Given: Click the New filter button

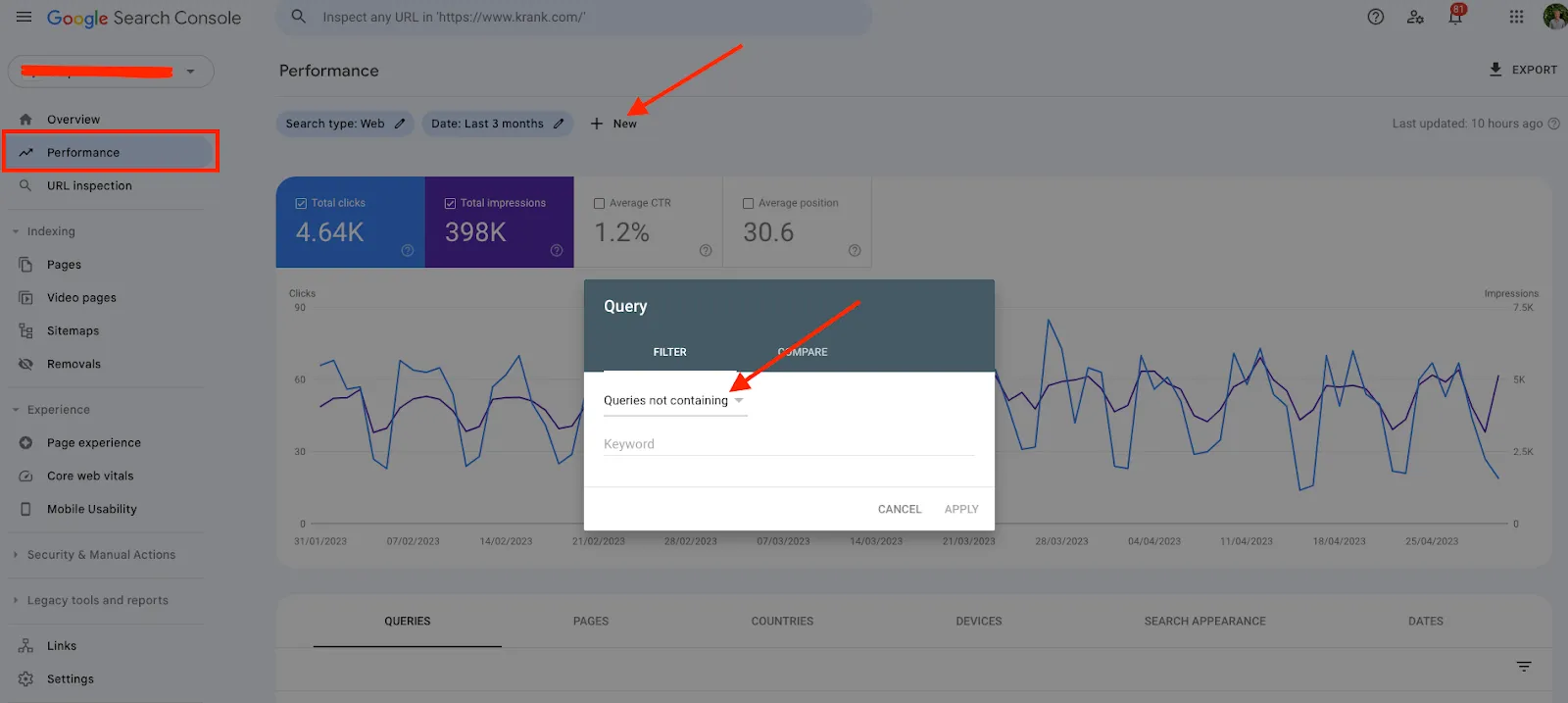Looking at the screenshot, I should pos(613,124).
